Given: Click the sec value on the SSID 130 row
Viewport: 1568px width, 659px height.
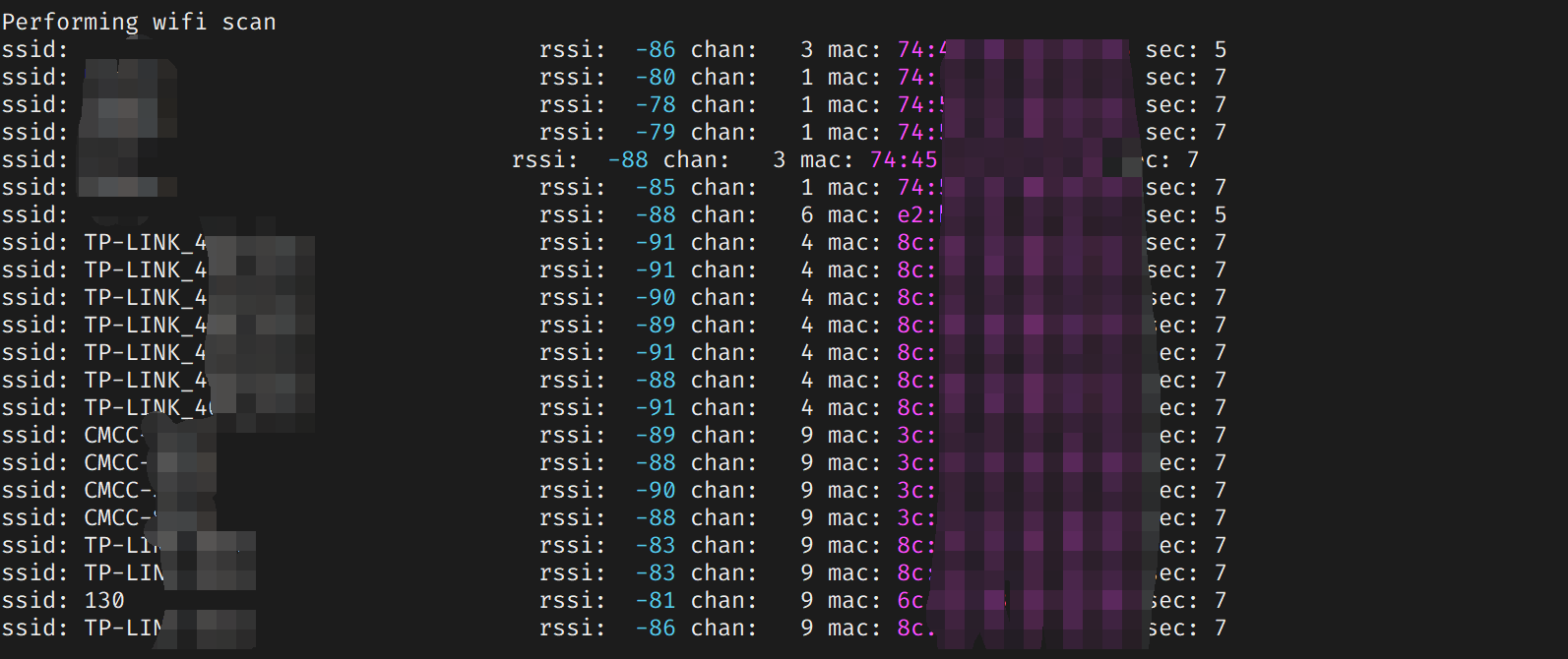Looking at the screenshot, I should tap(1220, 600).
